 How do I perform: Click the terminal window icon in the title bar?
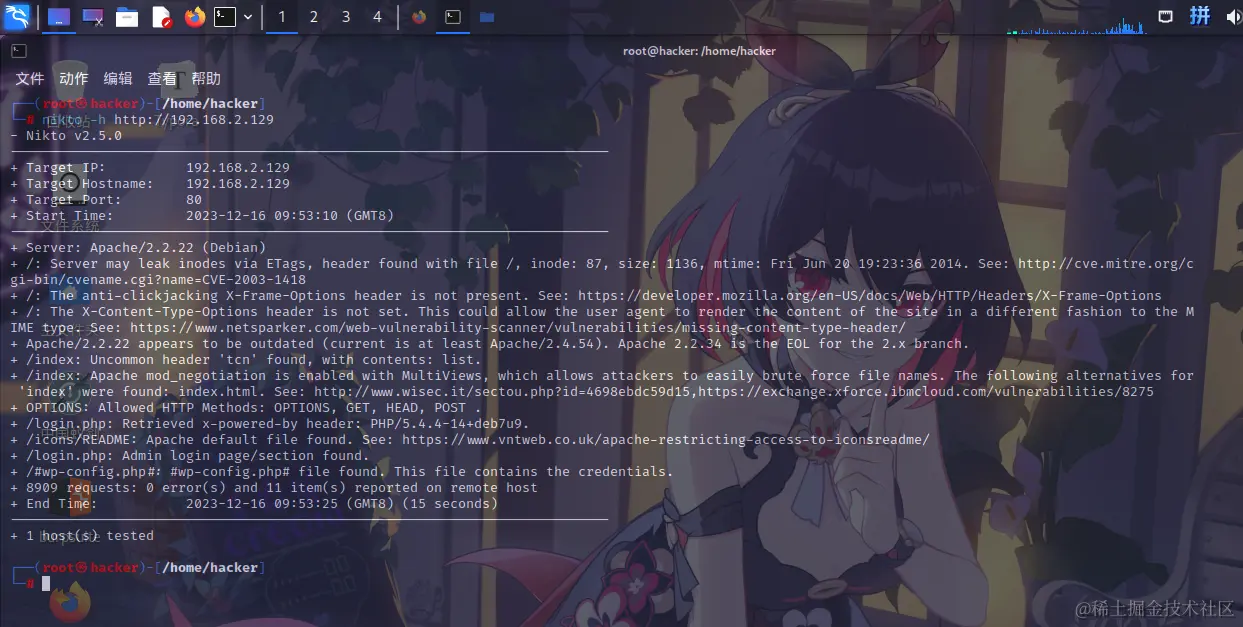[x=19, y=51]
